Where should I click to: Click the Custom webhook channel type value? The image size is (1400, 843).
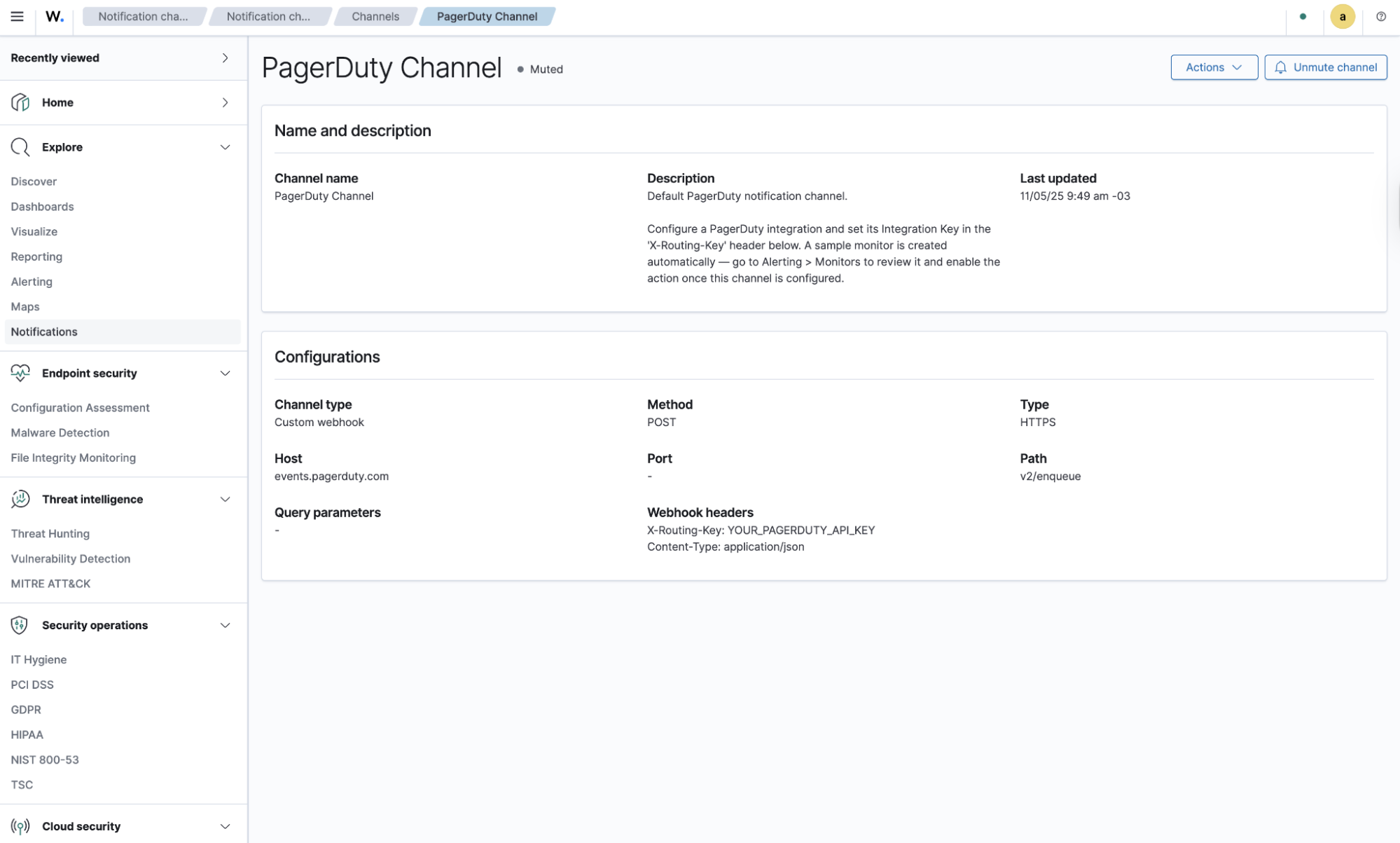319,423
